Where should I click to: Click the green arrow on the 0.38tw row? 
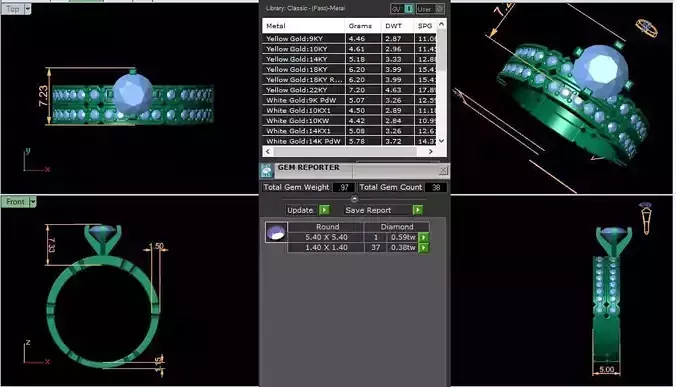(423, 248)
